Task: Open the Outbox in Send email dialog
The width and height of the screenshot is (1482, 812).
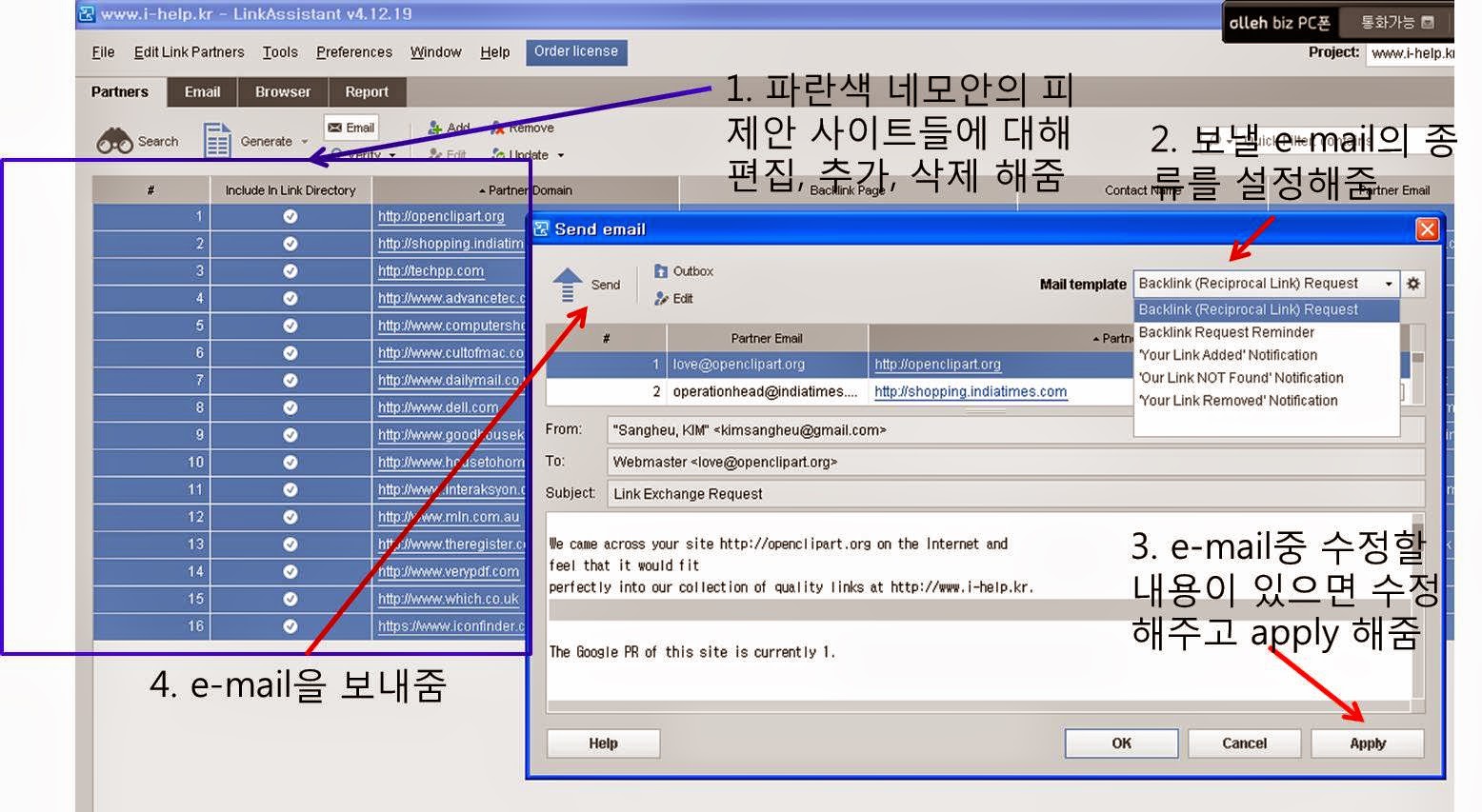Action: (x=684, y=271)
